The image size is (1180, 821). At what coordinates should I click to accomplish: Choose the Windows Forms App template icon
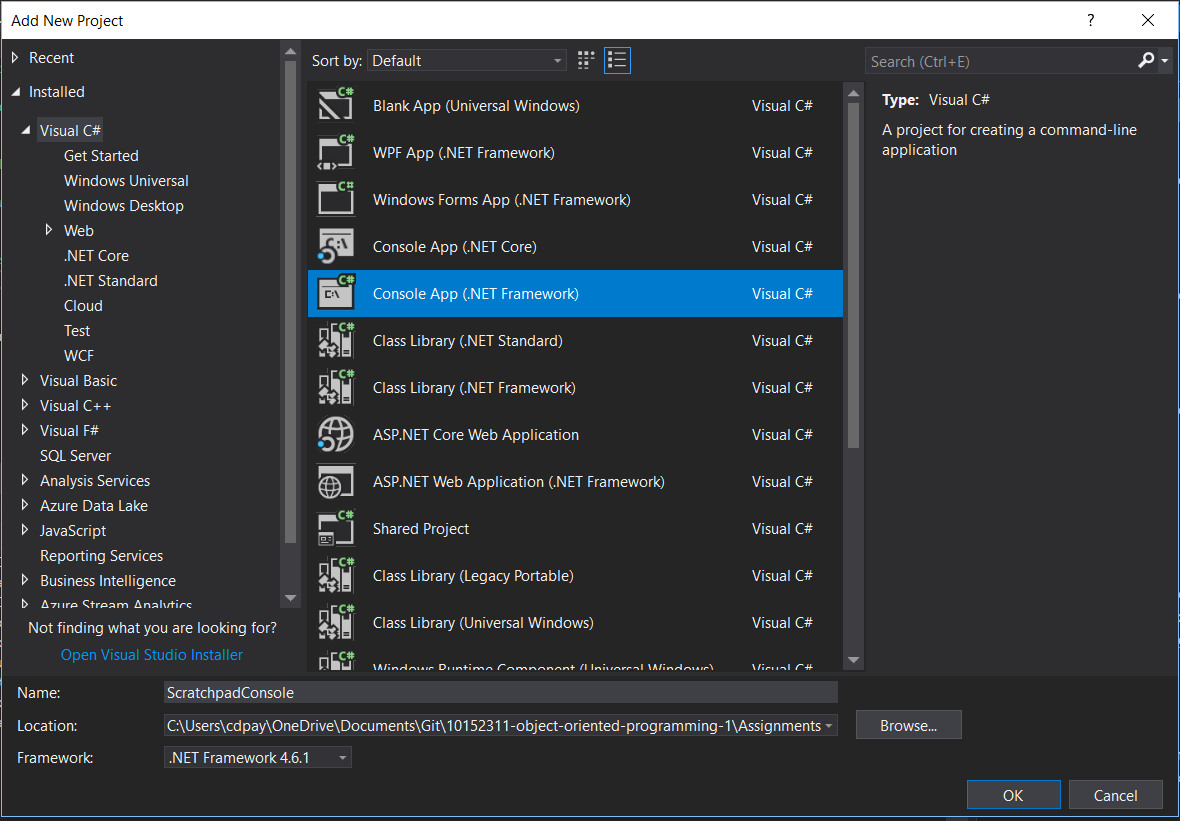[336, 199]
